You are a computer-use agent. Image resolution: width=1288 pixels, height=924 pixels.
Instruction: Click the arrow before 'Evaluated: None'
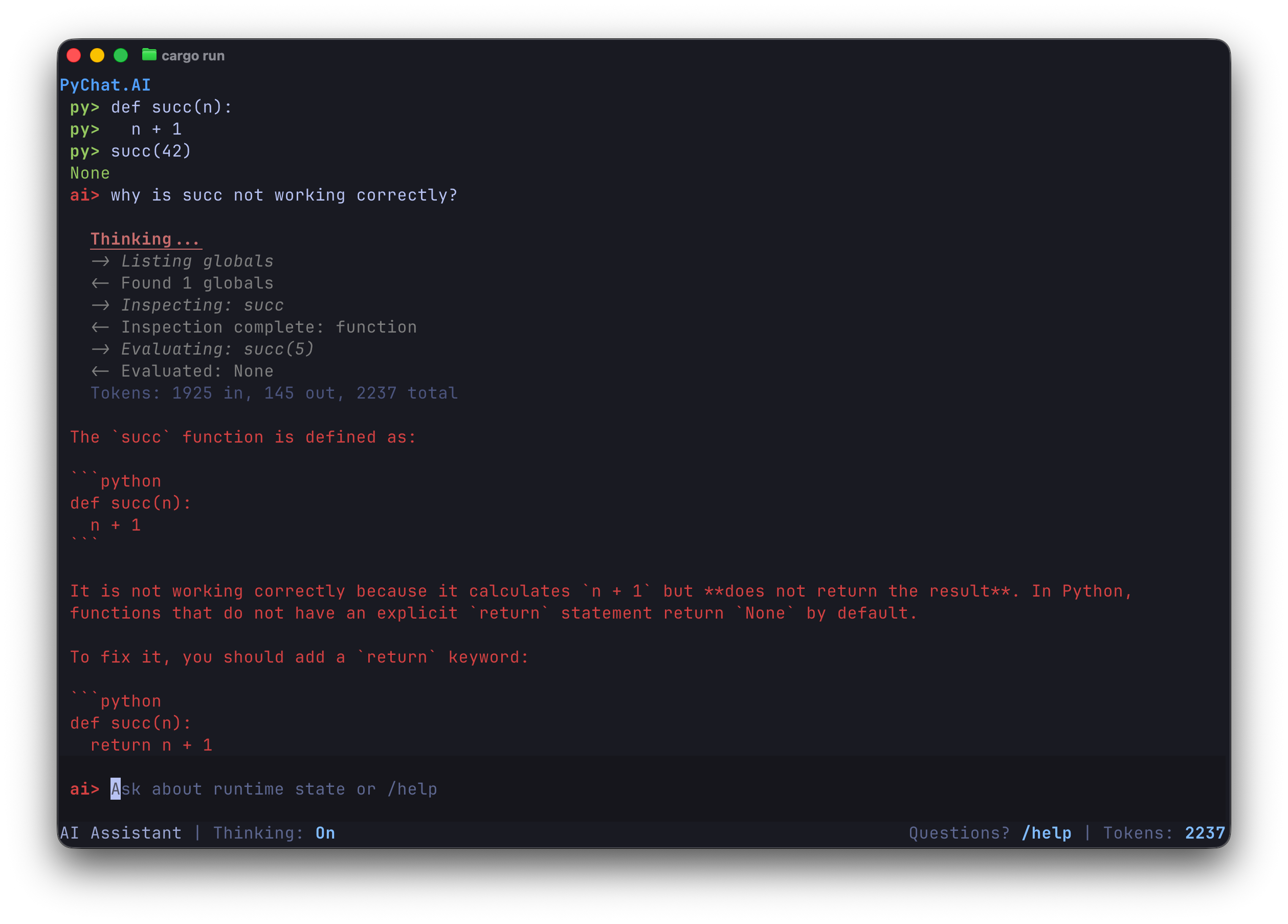click(x=100, y=371)
